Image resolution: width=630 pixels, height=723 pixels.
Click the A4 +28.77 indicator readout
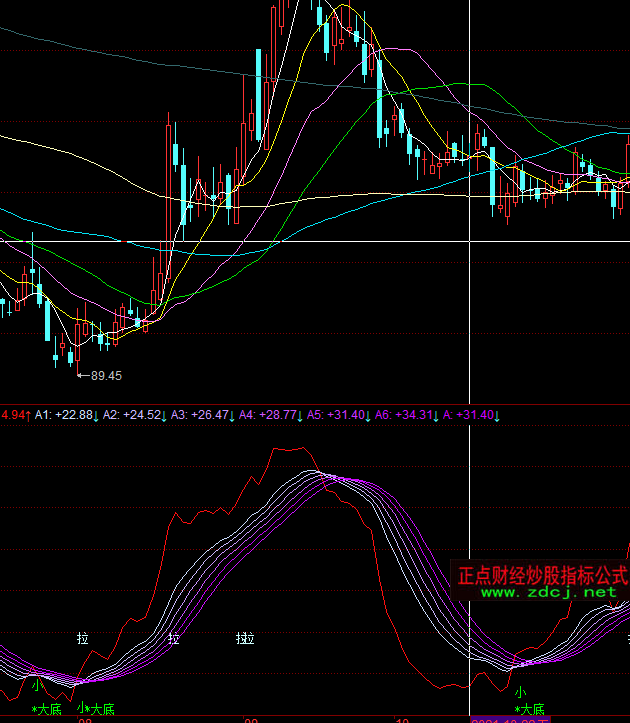[270, 414]
